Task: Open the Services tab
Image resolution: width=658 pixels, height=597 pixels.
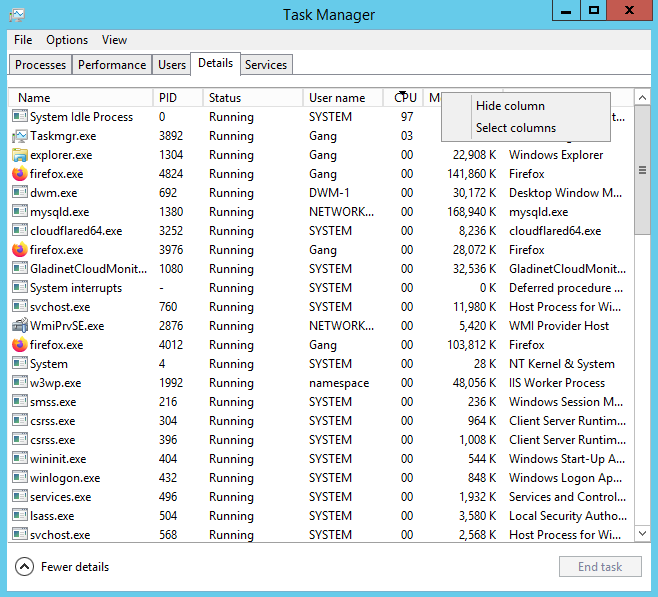Action: click(x=266, y=65)
